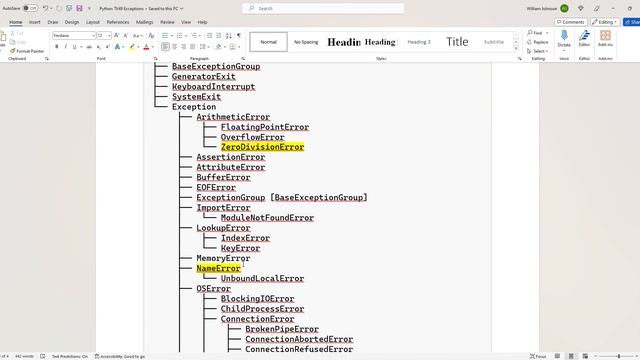Open the Layout ribbon tab
Screen dimensions: 640x360
pyautogui.click(x=93, y=22)
